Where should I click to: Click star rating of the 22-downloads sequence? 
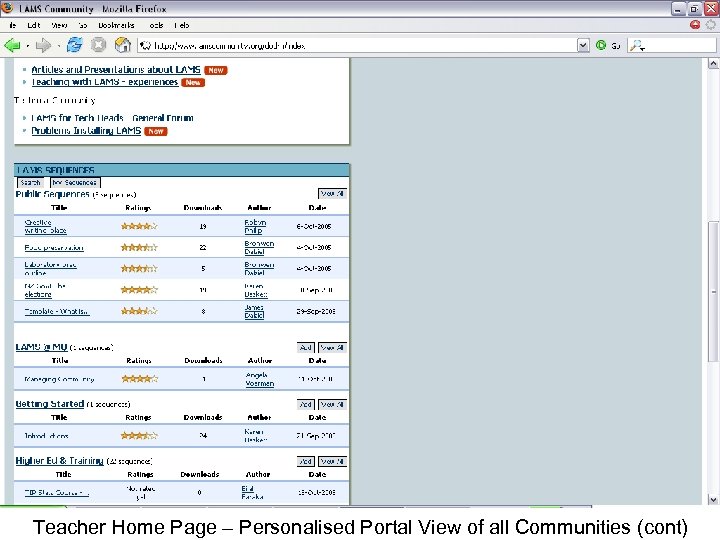(139, 248)
